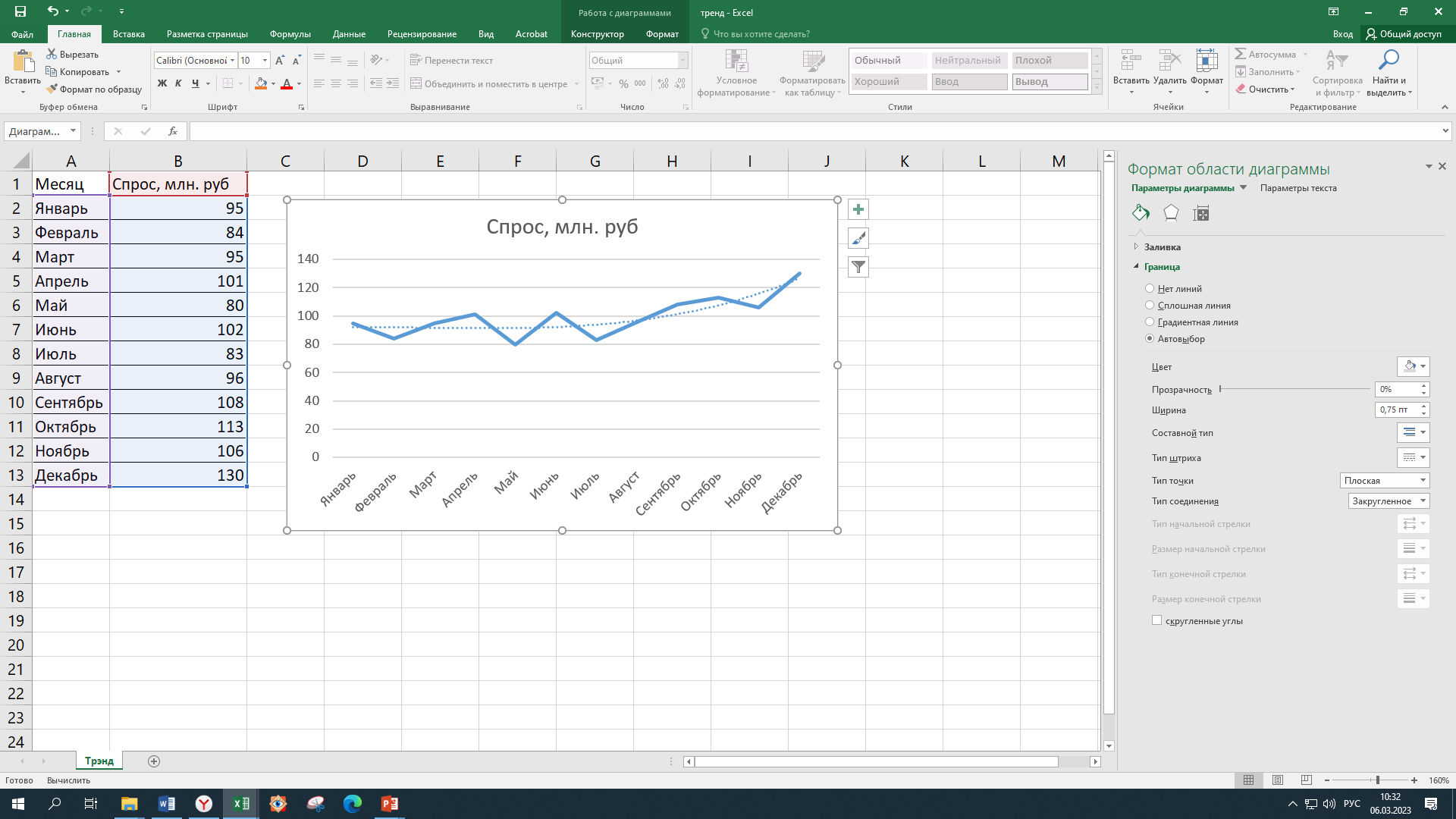Click the Chart Filters funnel button
This screenshot has height=819, width=1456.
tap(858, 267)
